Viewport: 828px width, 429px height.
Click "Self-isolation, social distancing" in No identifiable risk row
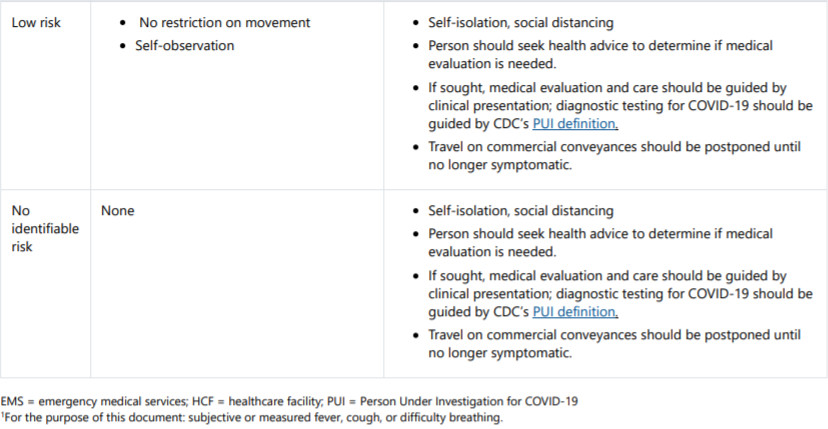pyautogui.click(x=521, y=211)
